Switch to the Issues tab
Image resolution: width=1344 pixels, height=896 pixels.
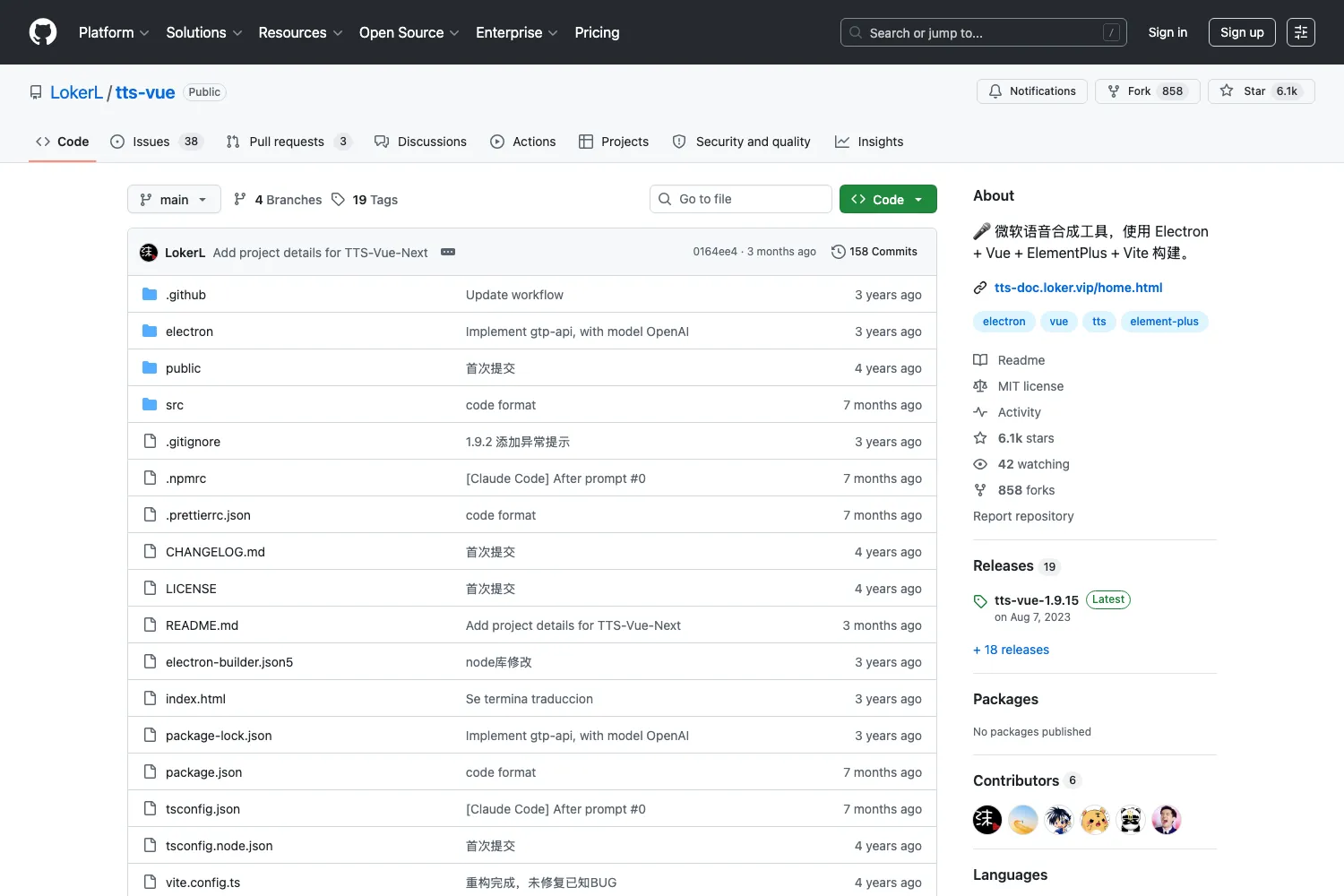tap(156, 142)
